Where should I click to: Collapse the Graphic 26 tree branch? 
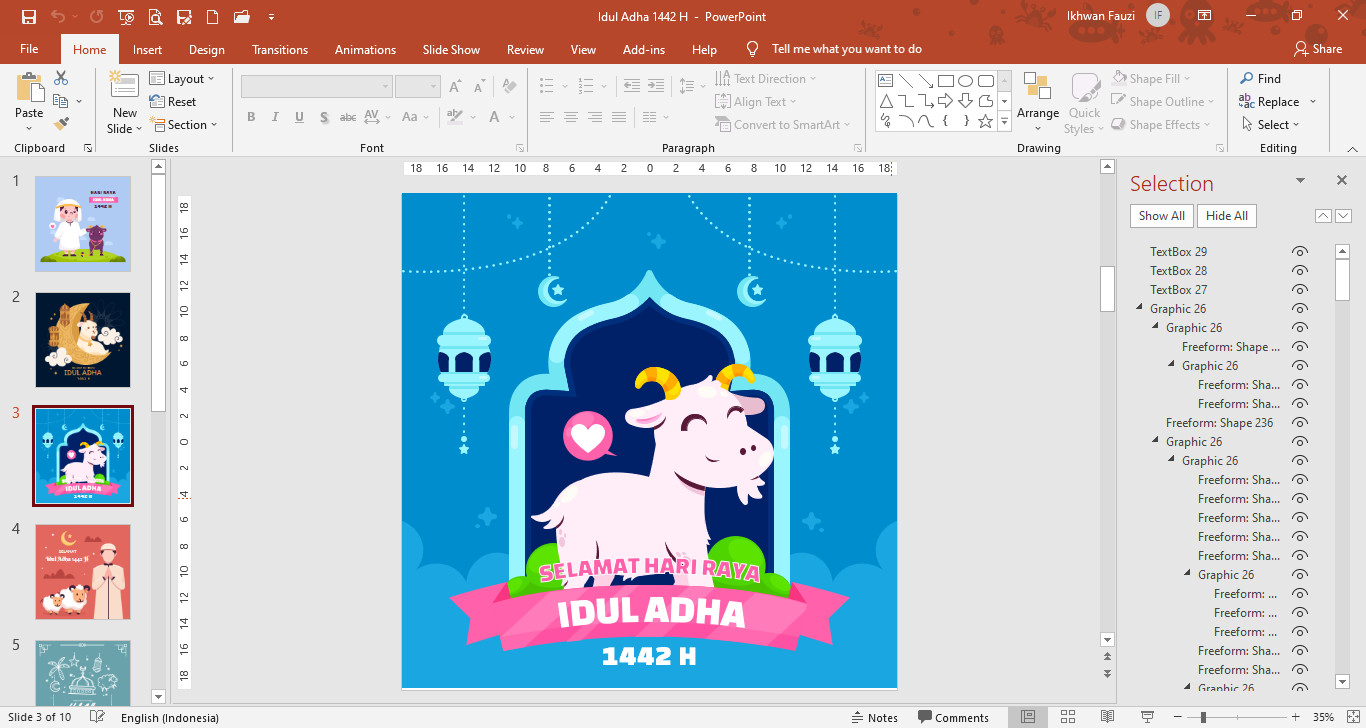[x=1140, y=308]
